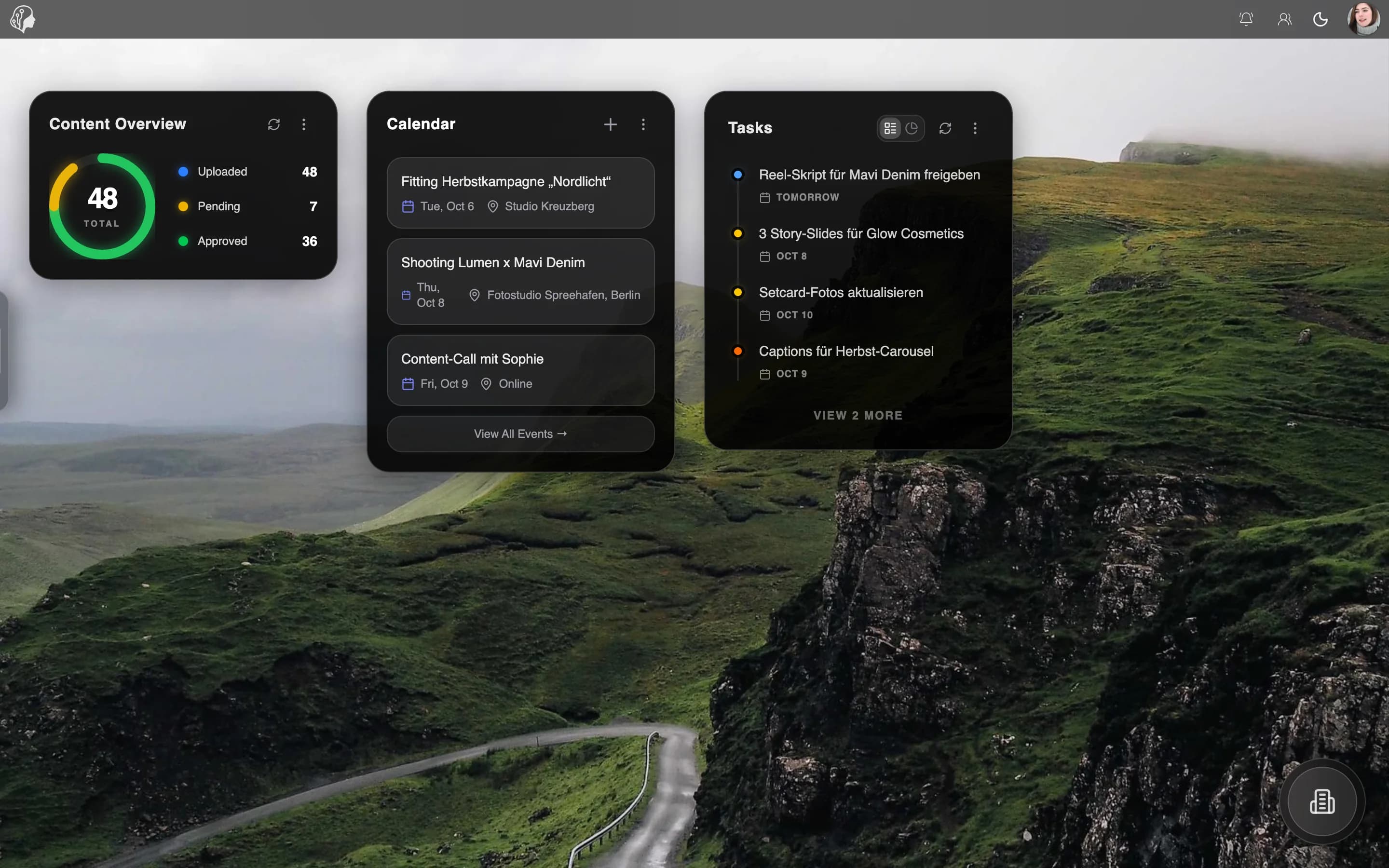Image resolution: width=1389 pixels, height=868 pixels.
Task: Open Tasks widget more options menu
Action: click(x=975, y=128)
